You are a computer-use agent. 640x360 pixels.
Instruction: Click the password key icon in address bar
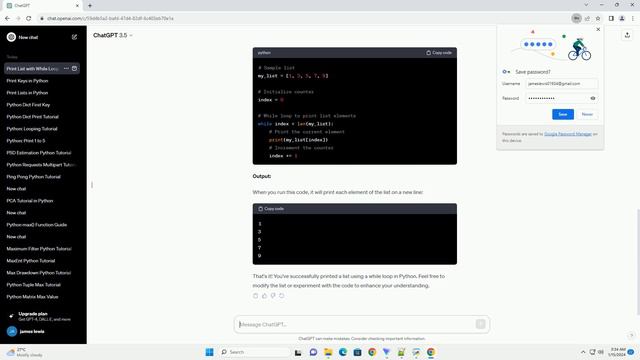pyautogui.click(x=576, y=18)
